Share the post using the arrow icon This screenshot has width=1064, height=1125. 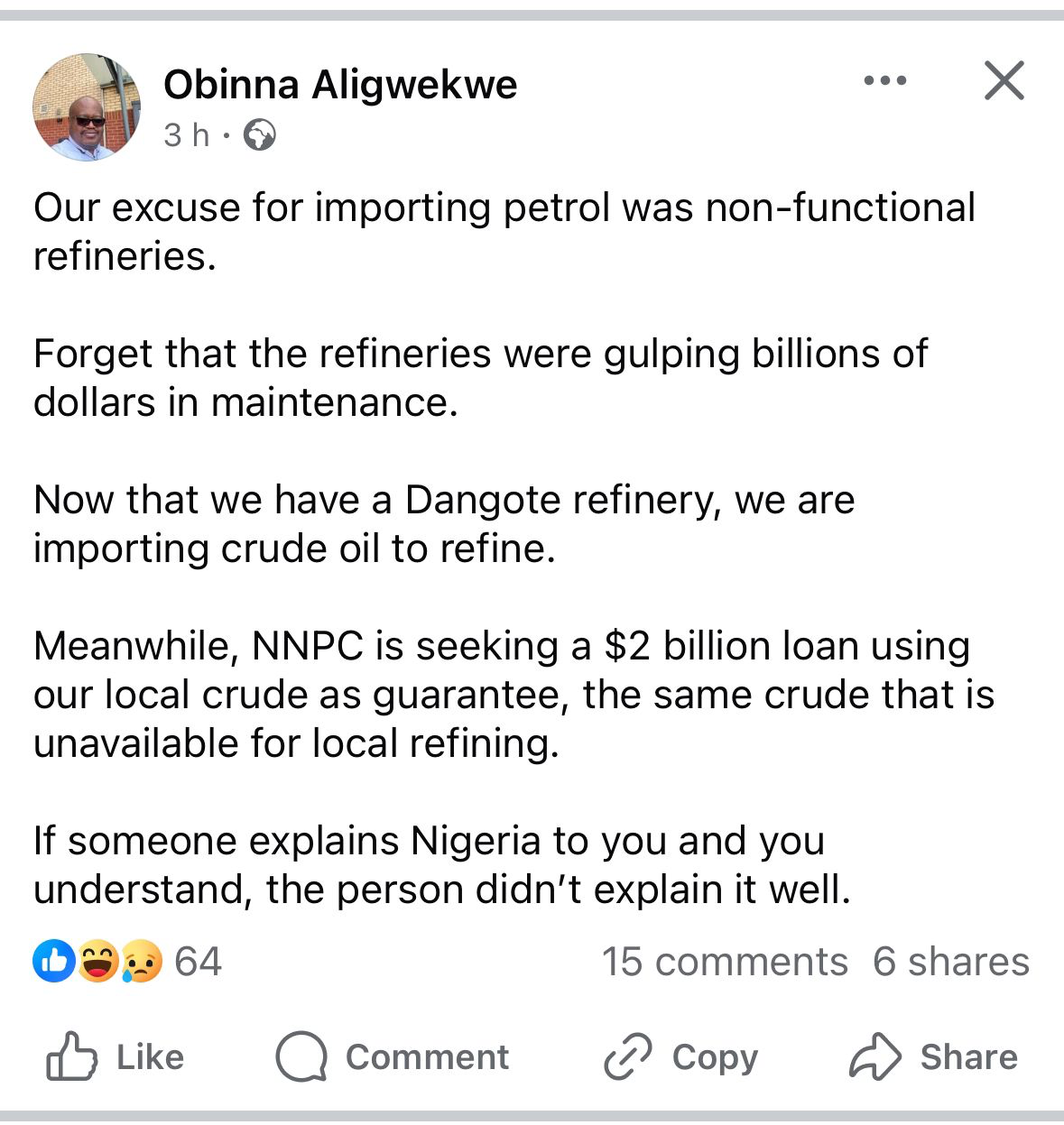874,1056
